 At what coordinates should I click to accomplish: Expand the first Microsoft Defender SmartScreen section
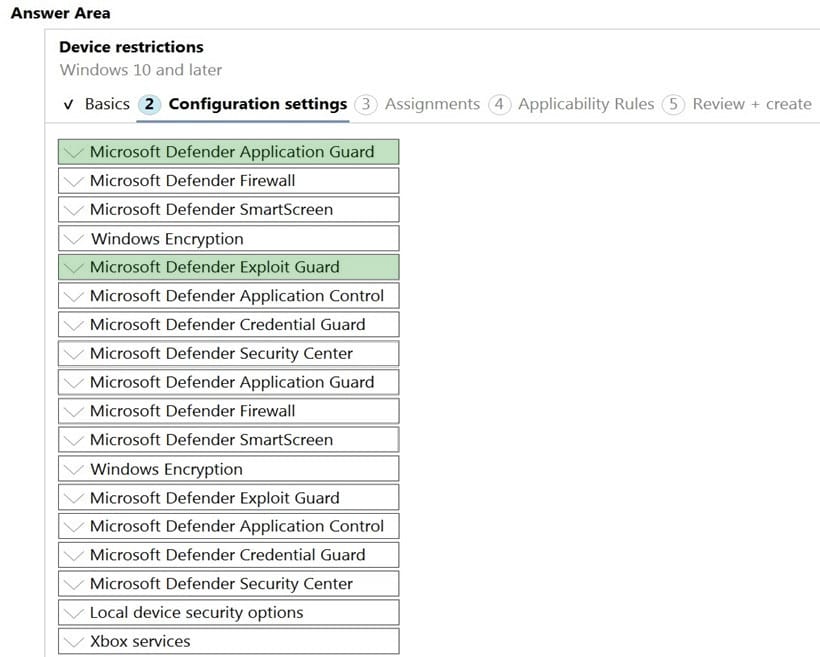229,209
